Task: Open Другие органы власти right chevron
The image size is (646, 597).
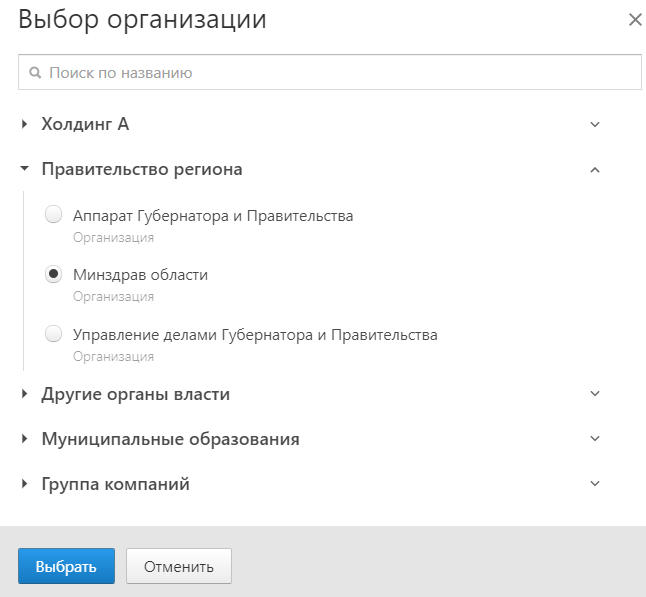Action: click(595, 393)
